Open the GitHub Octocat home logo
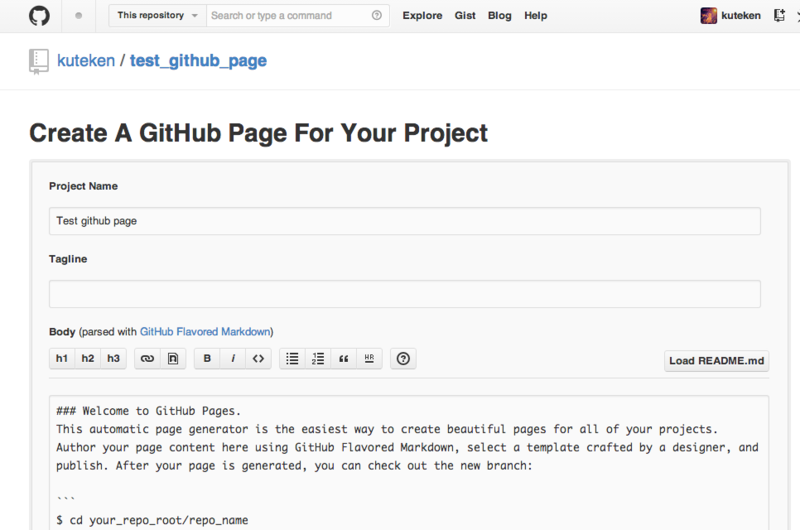This screenshot has height=530, width=800. 39,15
